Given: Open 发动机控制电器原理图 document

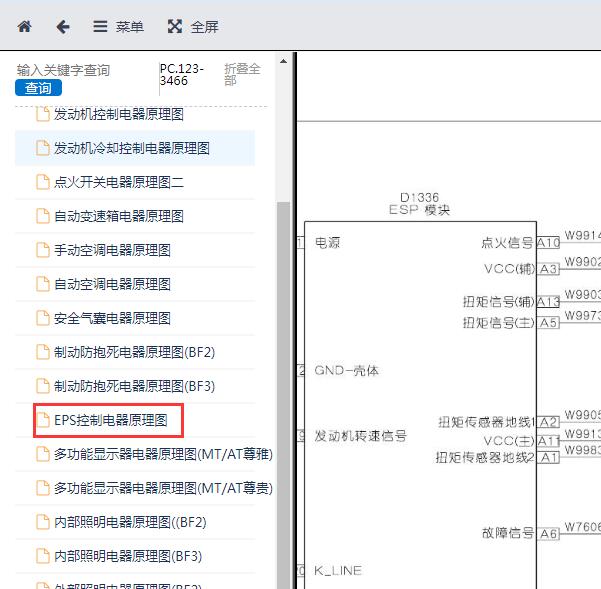Looking at the screenshot, I should 119,114.
